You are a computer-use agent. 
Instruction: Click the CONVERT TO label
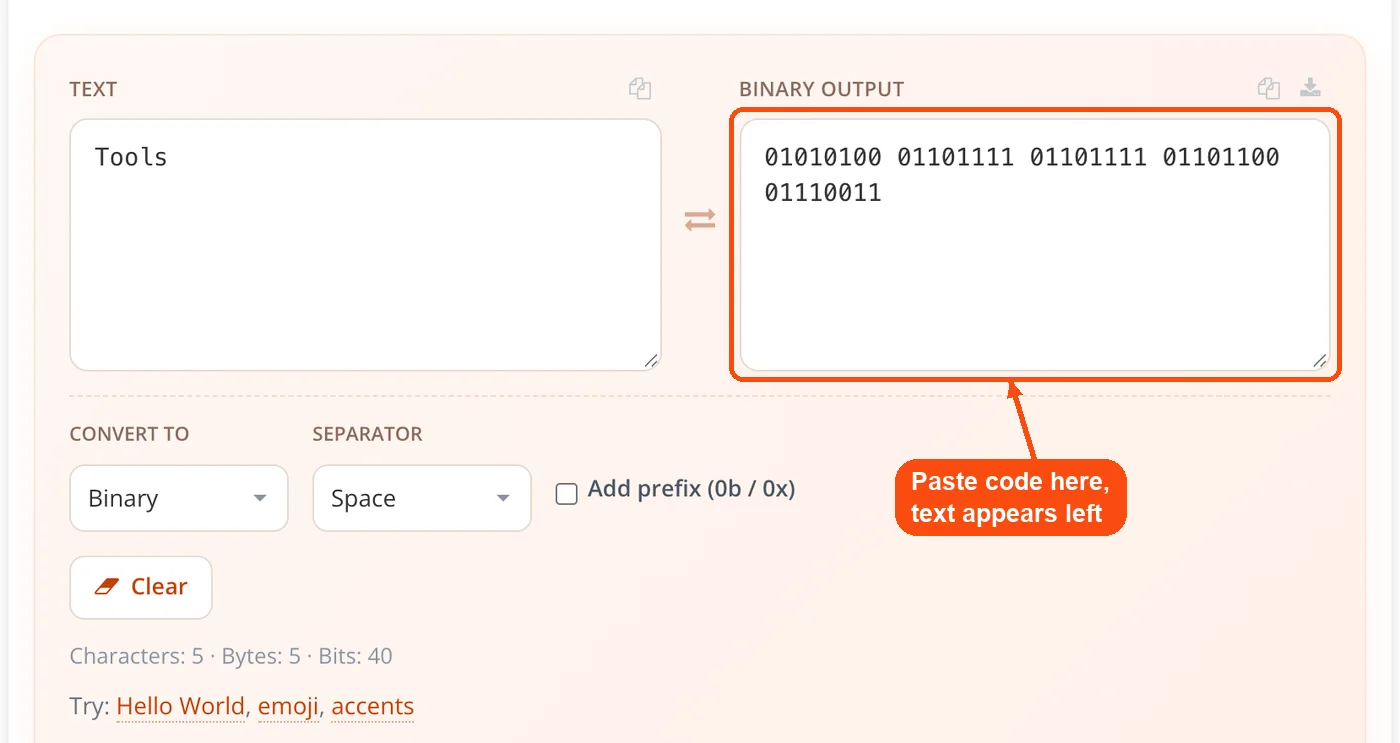tap(129, 434)
